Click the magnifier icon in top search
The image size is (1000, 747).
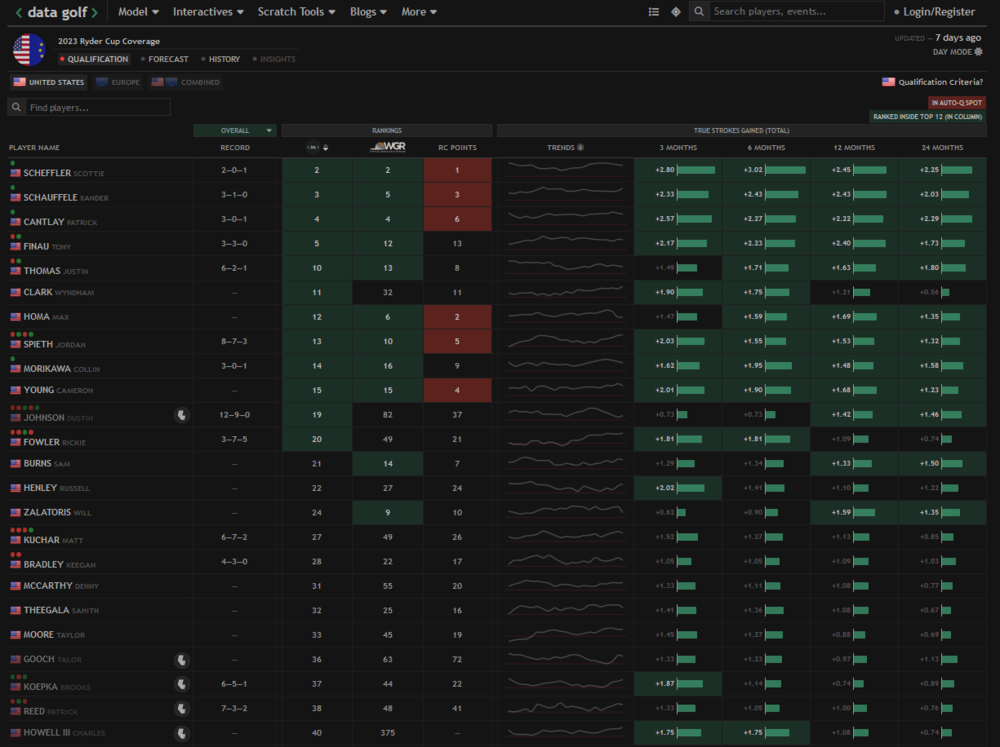[700, 12]
